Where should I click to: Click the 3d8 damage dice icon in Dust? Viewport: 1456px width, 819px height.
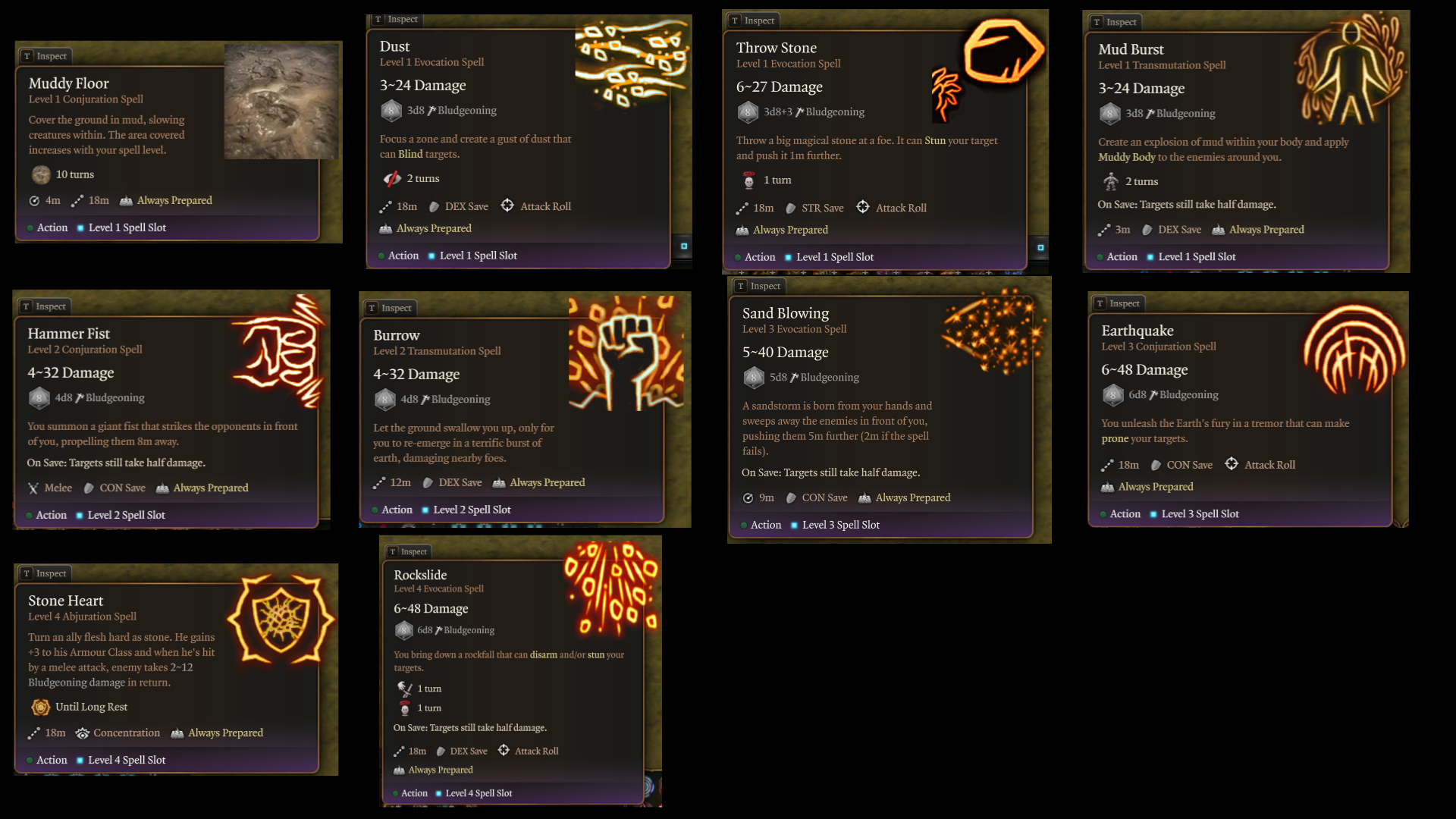point(391,111)
